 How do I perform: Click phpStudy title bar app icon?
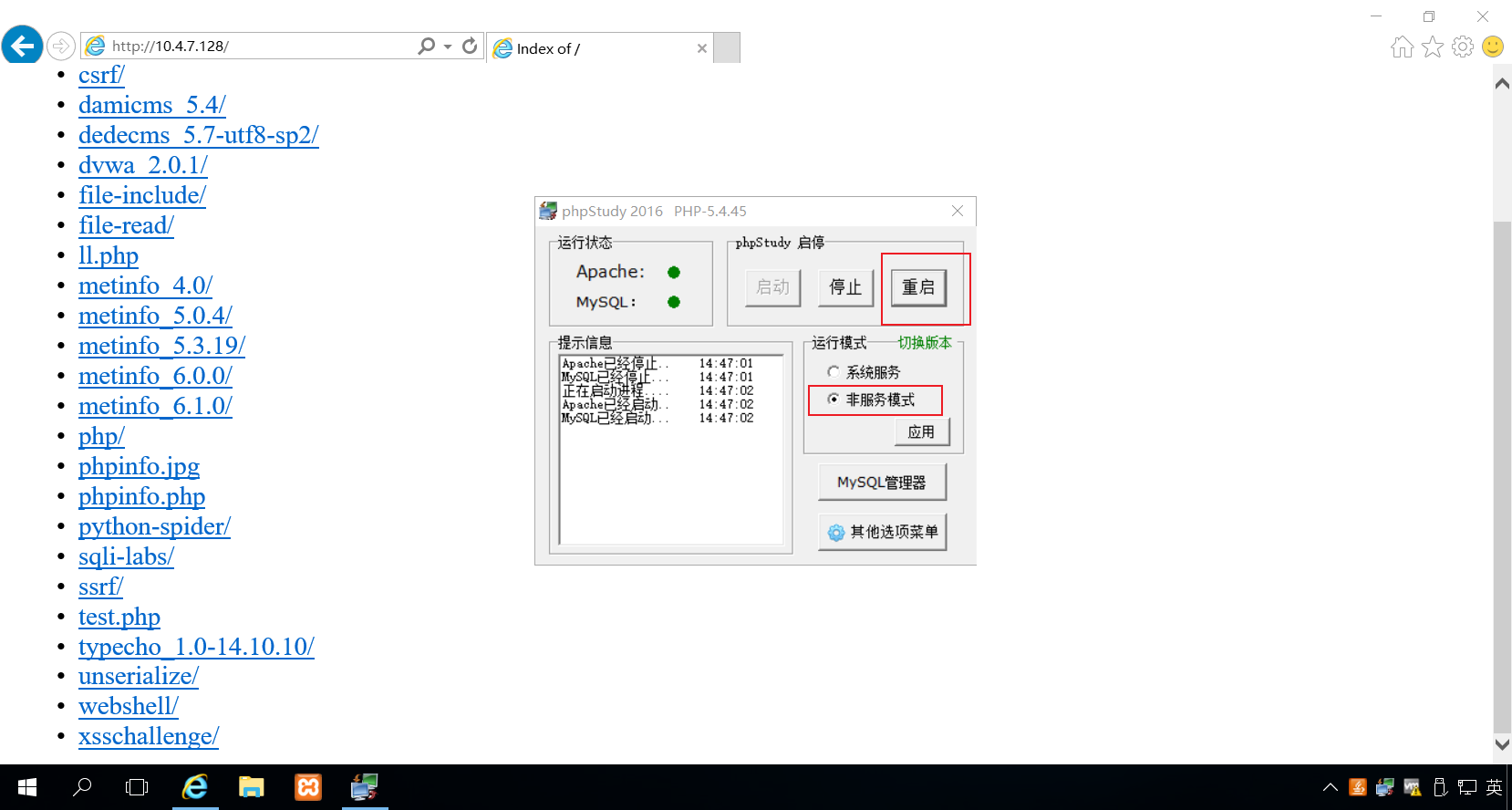point(548,211)
